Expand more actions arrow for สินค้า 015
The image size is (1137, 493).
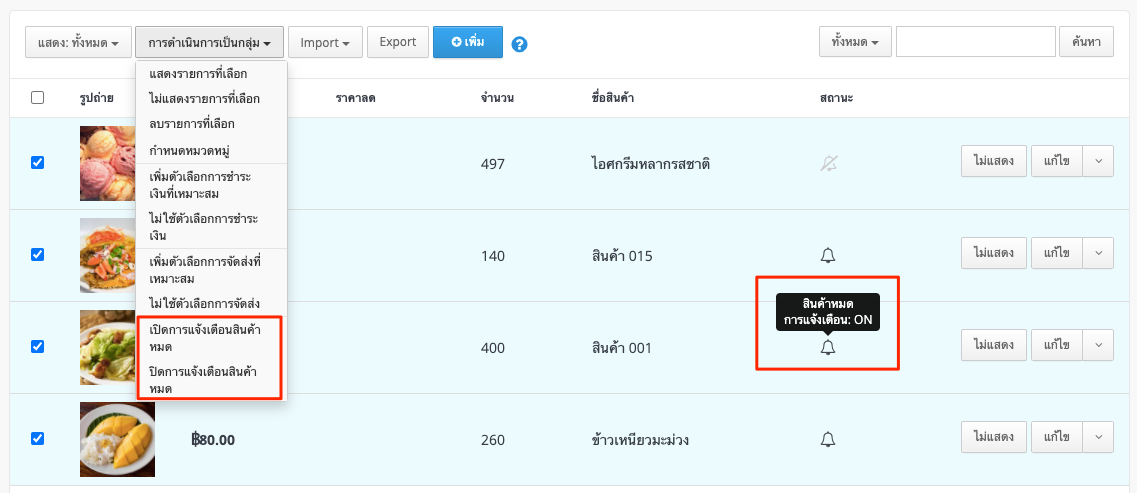tap(1098, 253)
